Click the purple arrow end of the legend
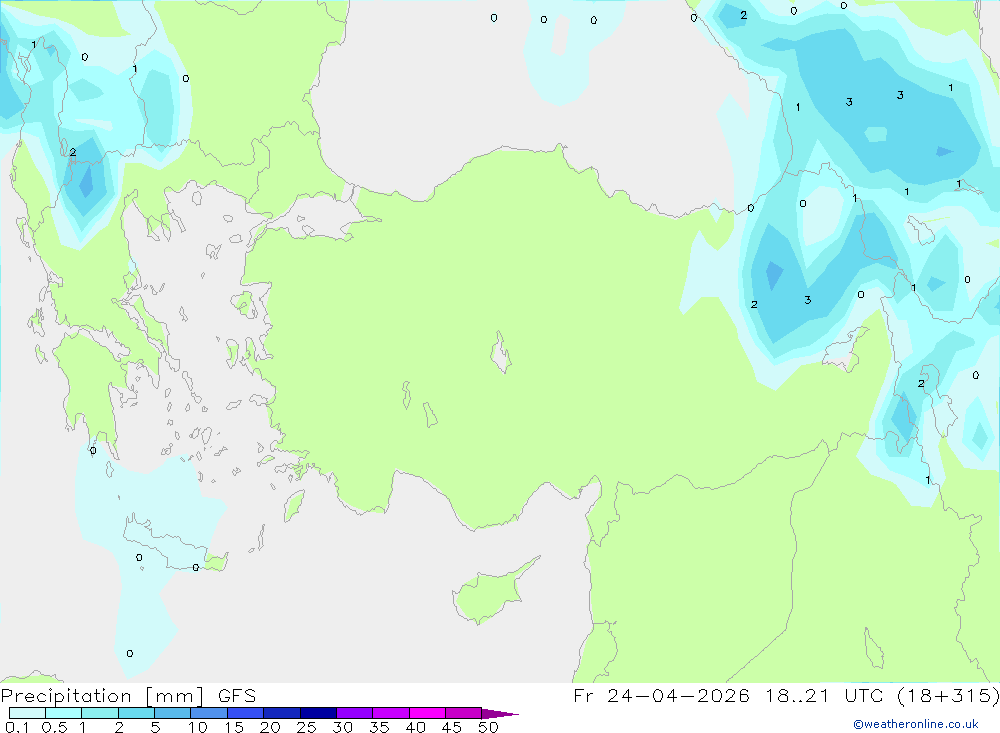1000x733 pixels. click(499, 714)
